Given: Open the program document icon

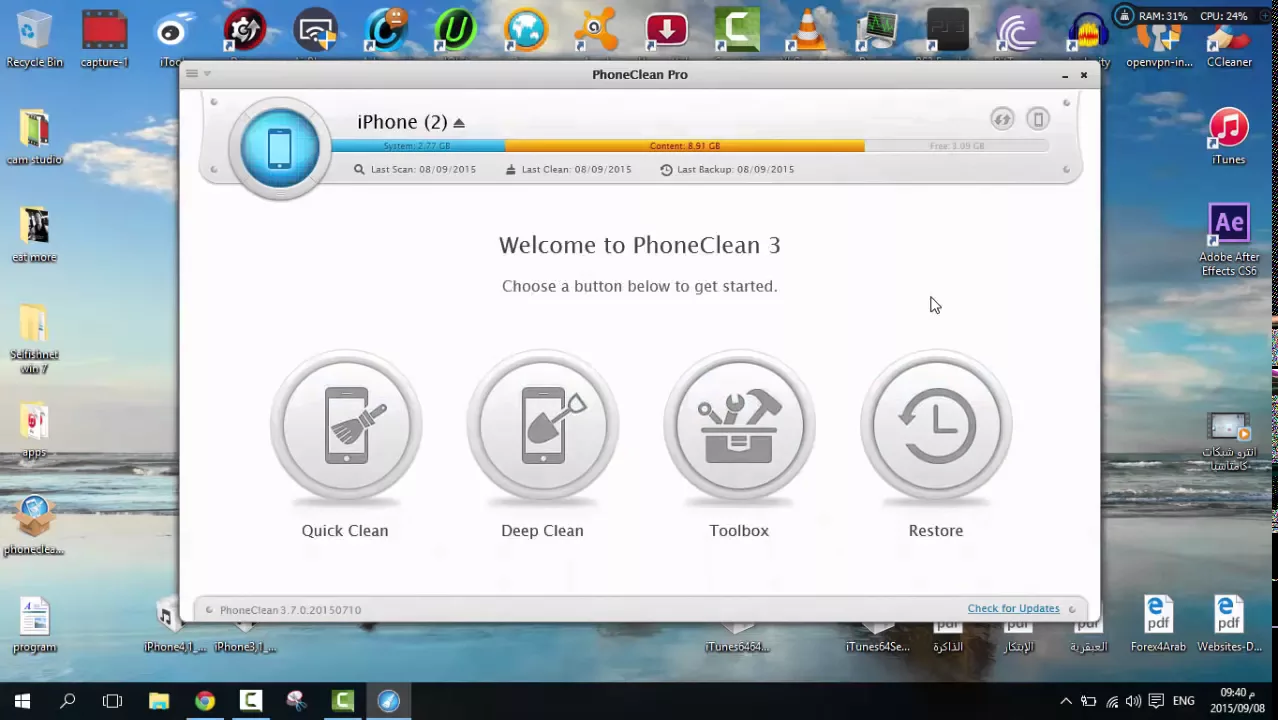Looking at the screenshot, I should (34, 625).
